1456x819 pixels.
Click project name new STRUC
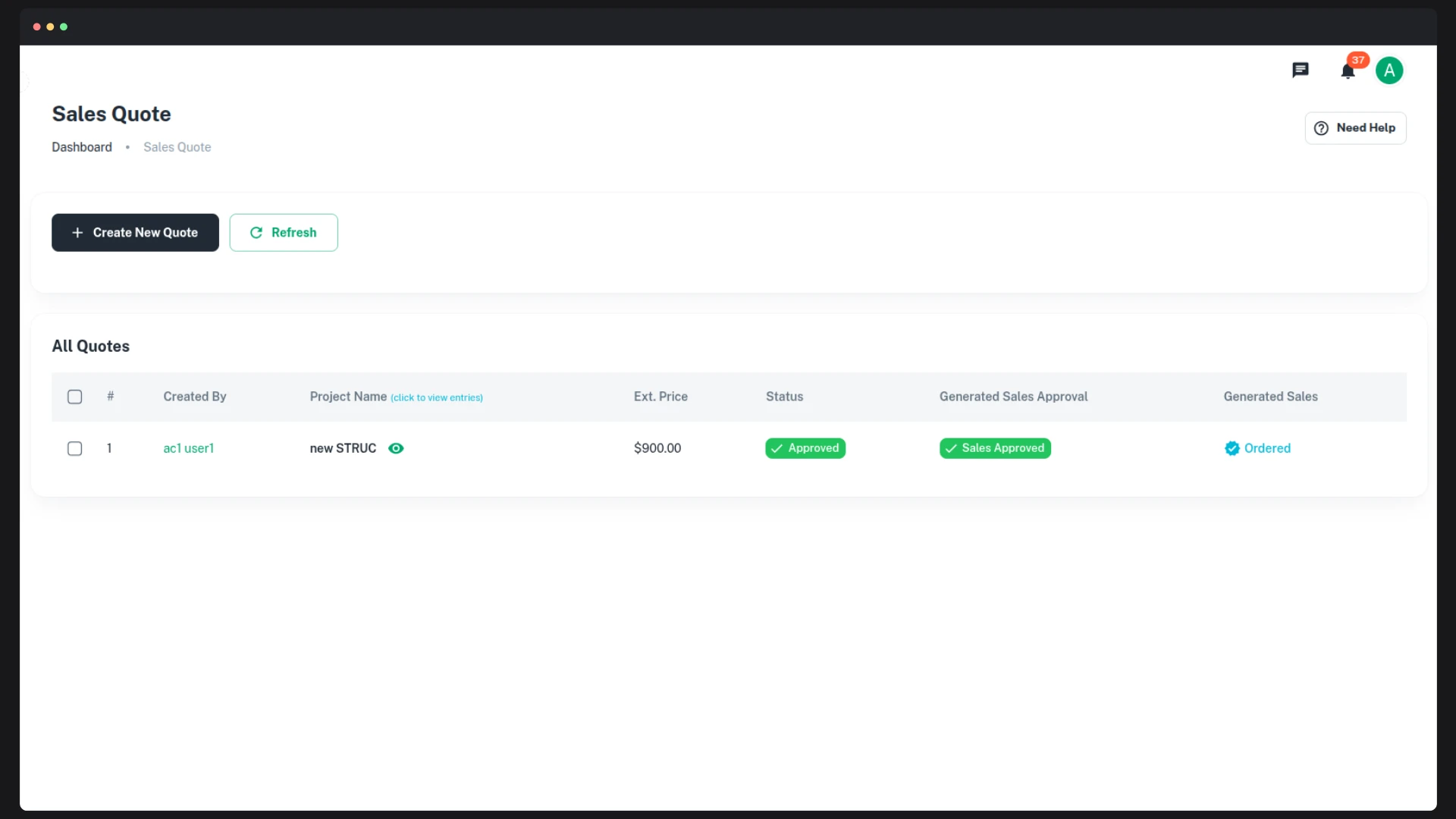coord(343,448)
